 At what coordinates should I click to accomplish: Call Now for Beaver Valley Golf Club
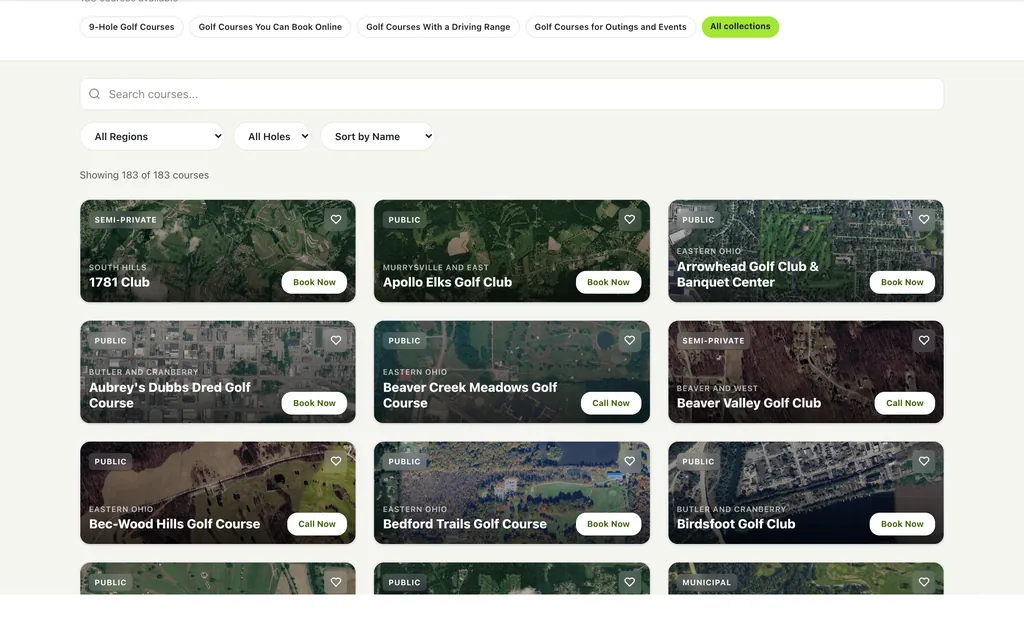904,403
